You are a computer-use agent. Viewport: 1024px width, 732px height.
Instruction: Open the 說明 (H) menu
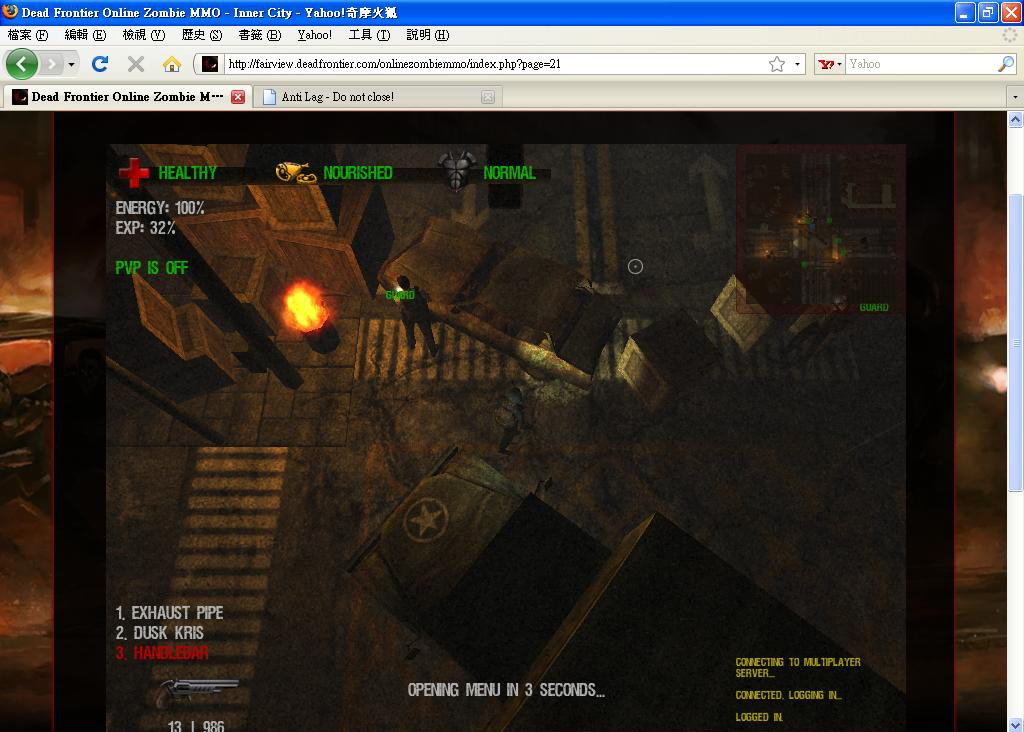[x=428, y=35]
